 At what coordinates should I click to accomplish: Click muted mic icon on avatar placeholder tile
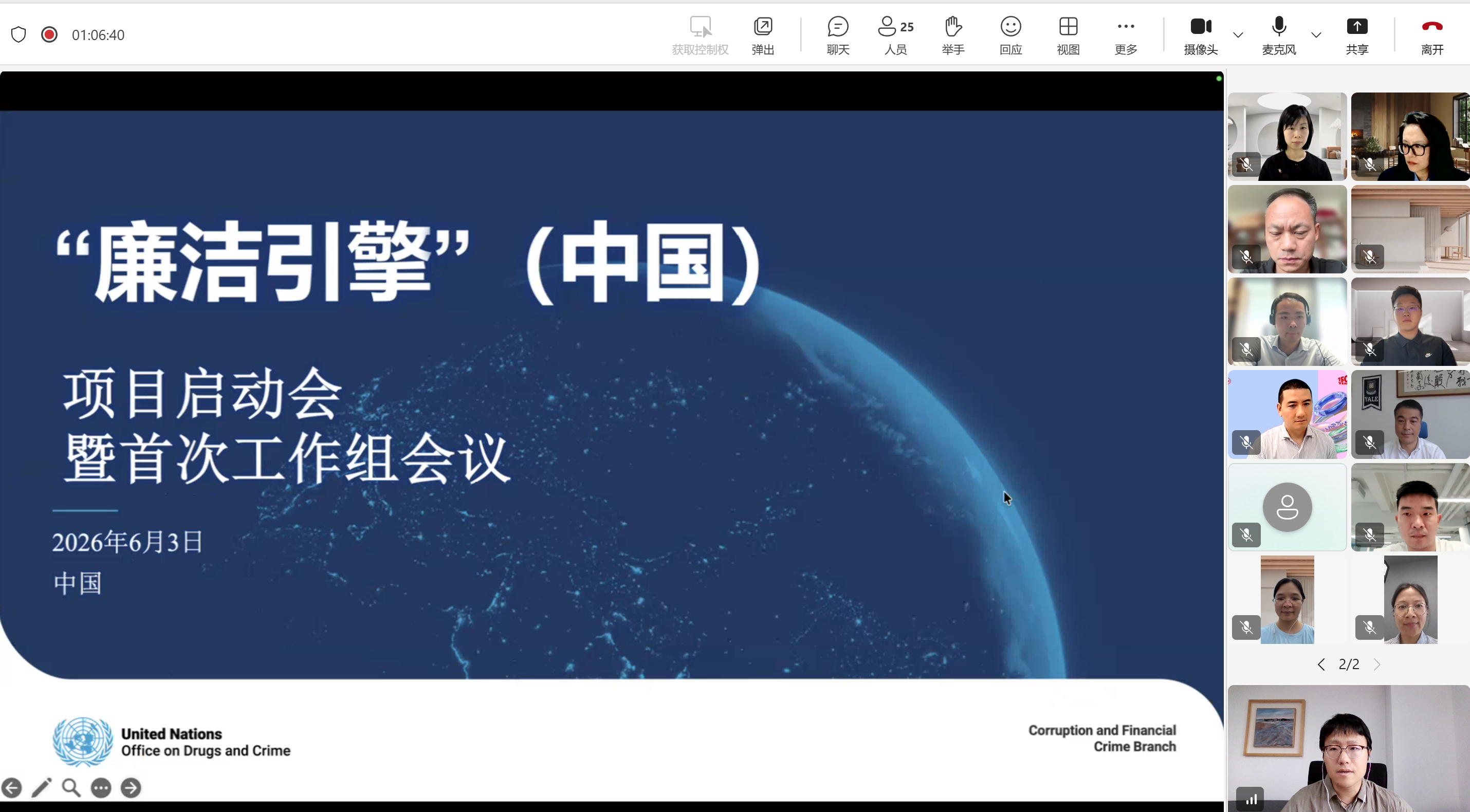pos(1246,534)
